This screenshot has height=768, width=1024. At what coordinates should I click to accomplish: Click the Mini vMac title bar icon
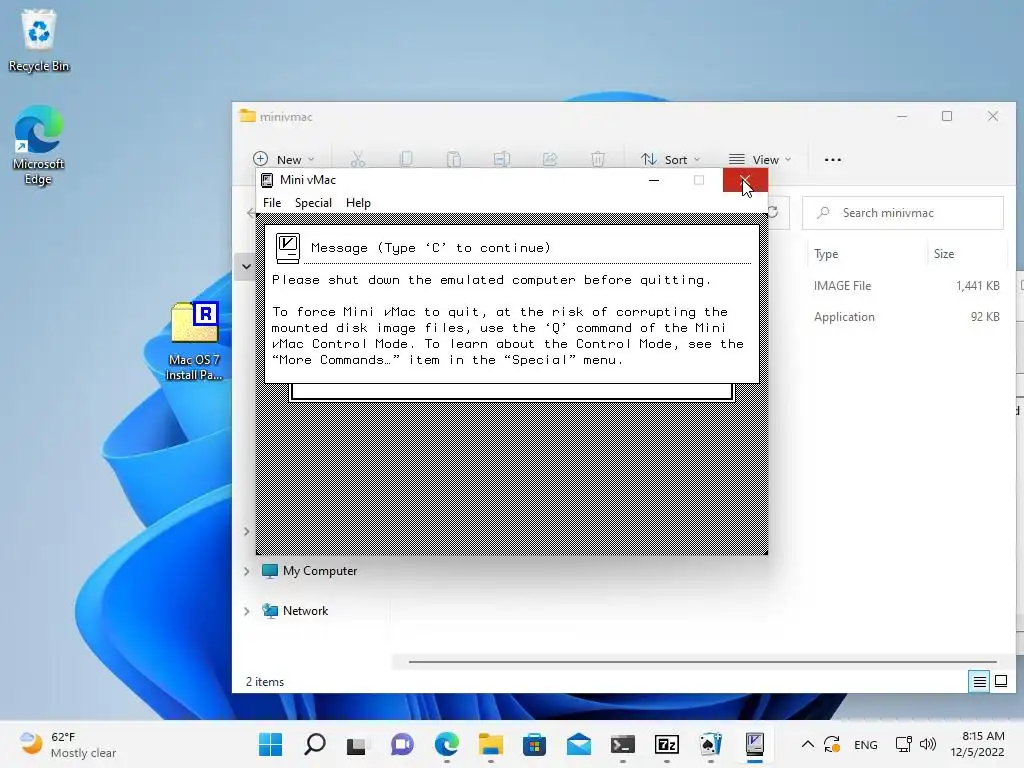pos(267,180)
